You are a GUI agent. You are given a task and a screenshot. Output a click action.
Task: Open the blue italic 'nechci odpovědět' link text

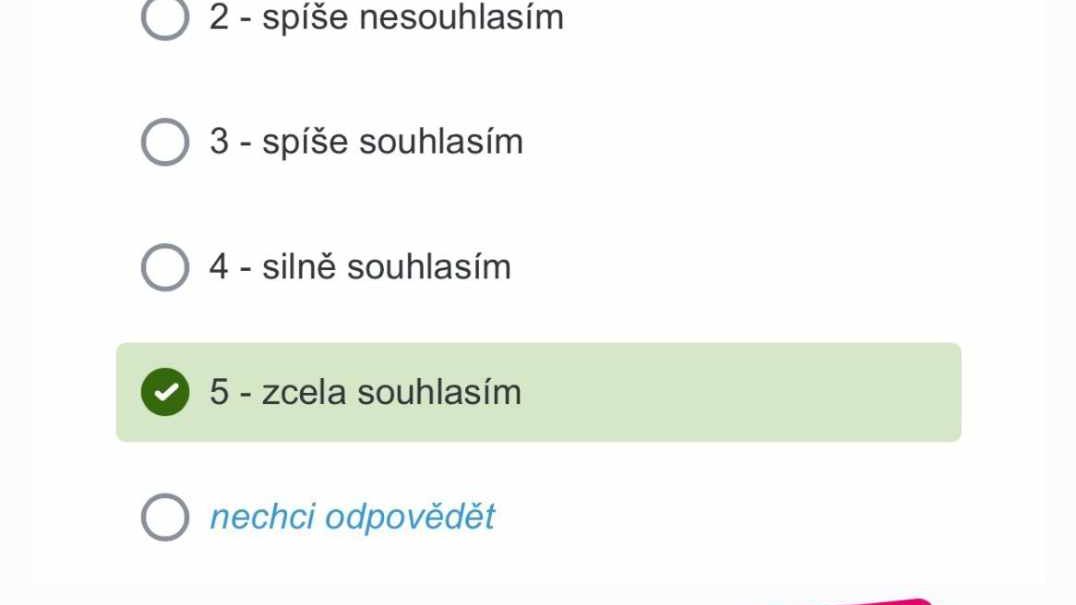tap(352, 517)
